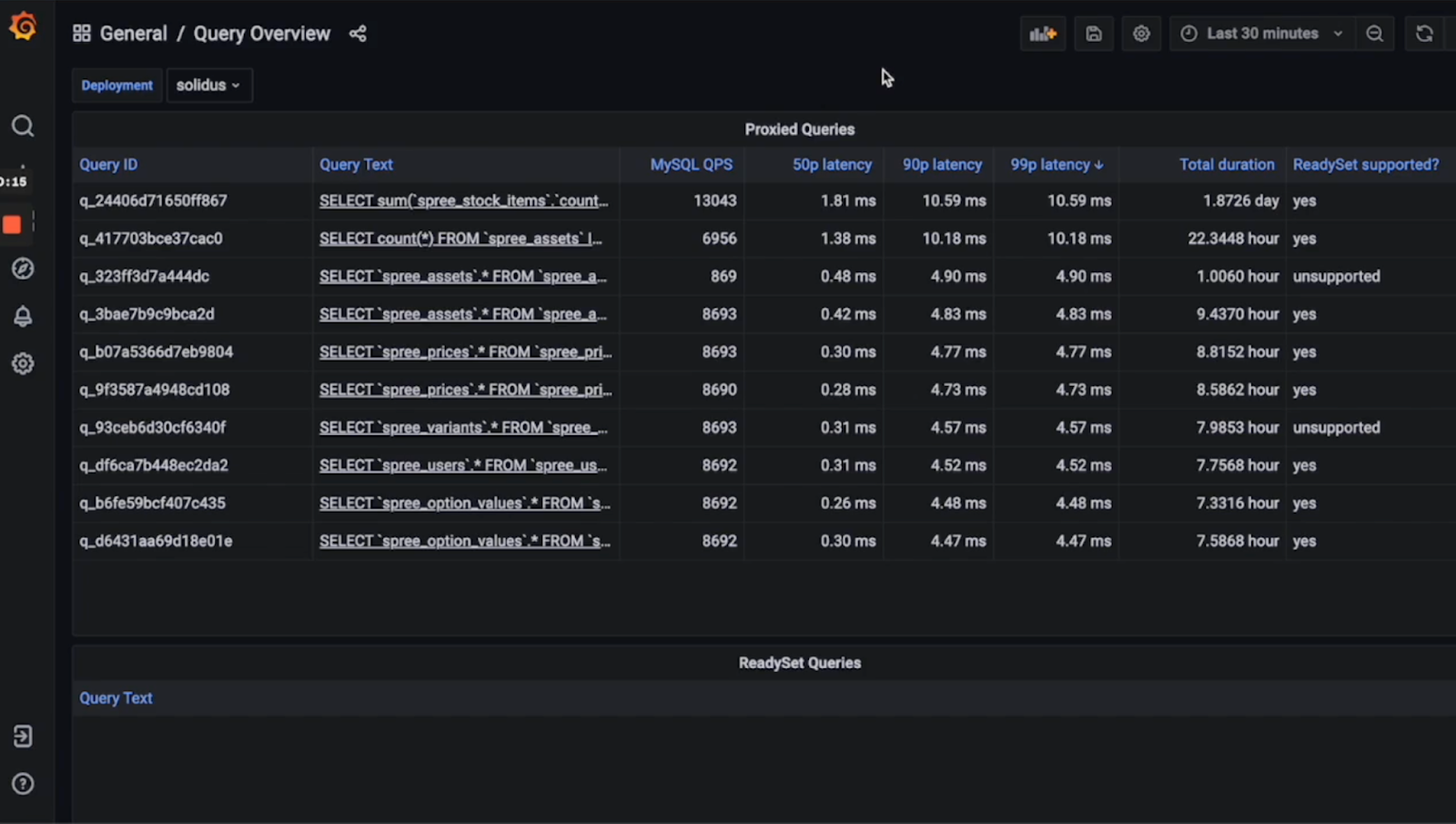The height and width of the screenshot is (824, 1456).
Task: Click the orange square icon in sidebar
Action: click(x=13, y=224)
